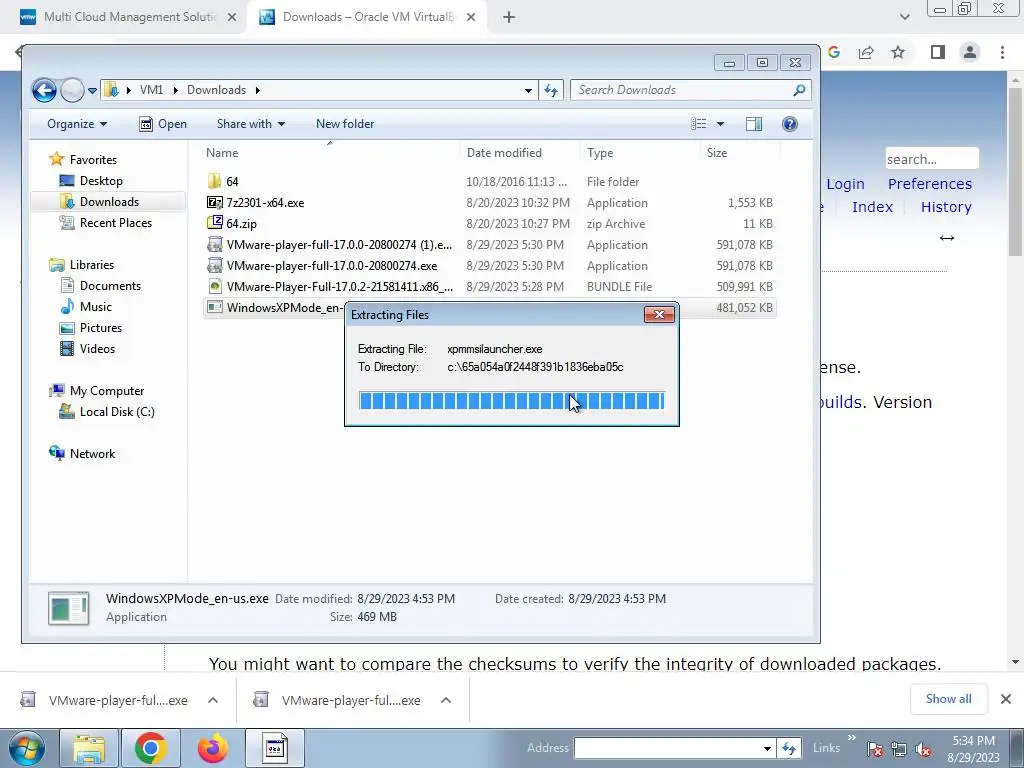Open the Organize menu
This screenshot has height=768, width=1024.
click(77, 124)
